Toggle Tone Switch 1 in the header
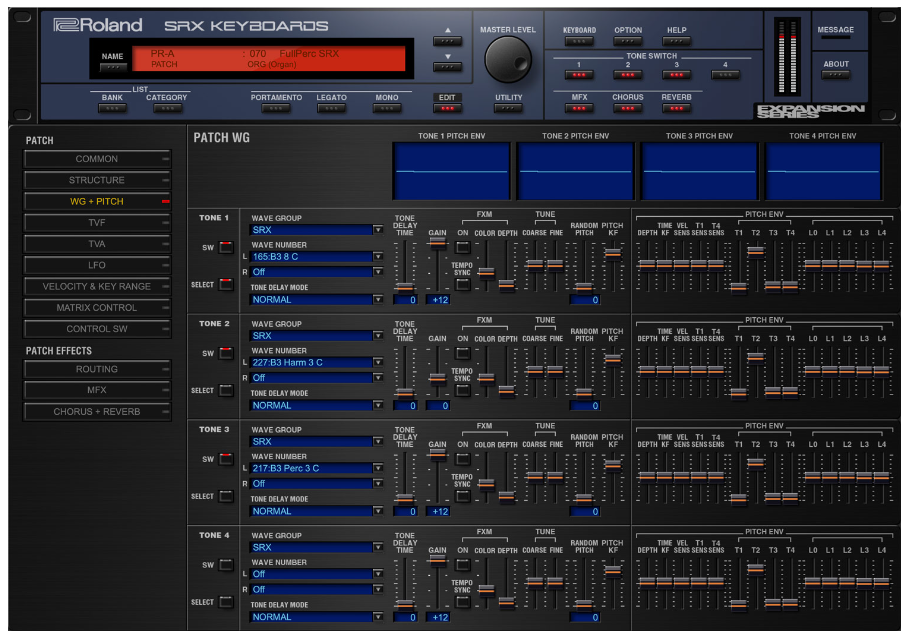The width and height of the screenshot is (913, 642). click(579, 75)
